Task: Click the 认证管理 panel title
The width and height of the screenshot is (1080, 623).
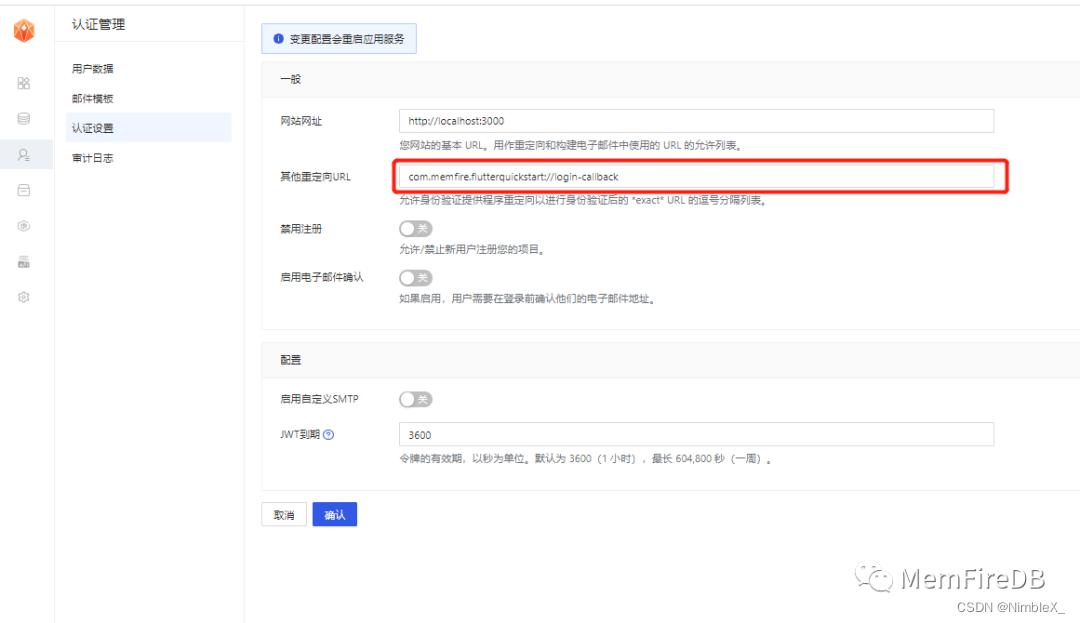Action: [98, 24]
